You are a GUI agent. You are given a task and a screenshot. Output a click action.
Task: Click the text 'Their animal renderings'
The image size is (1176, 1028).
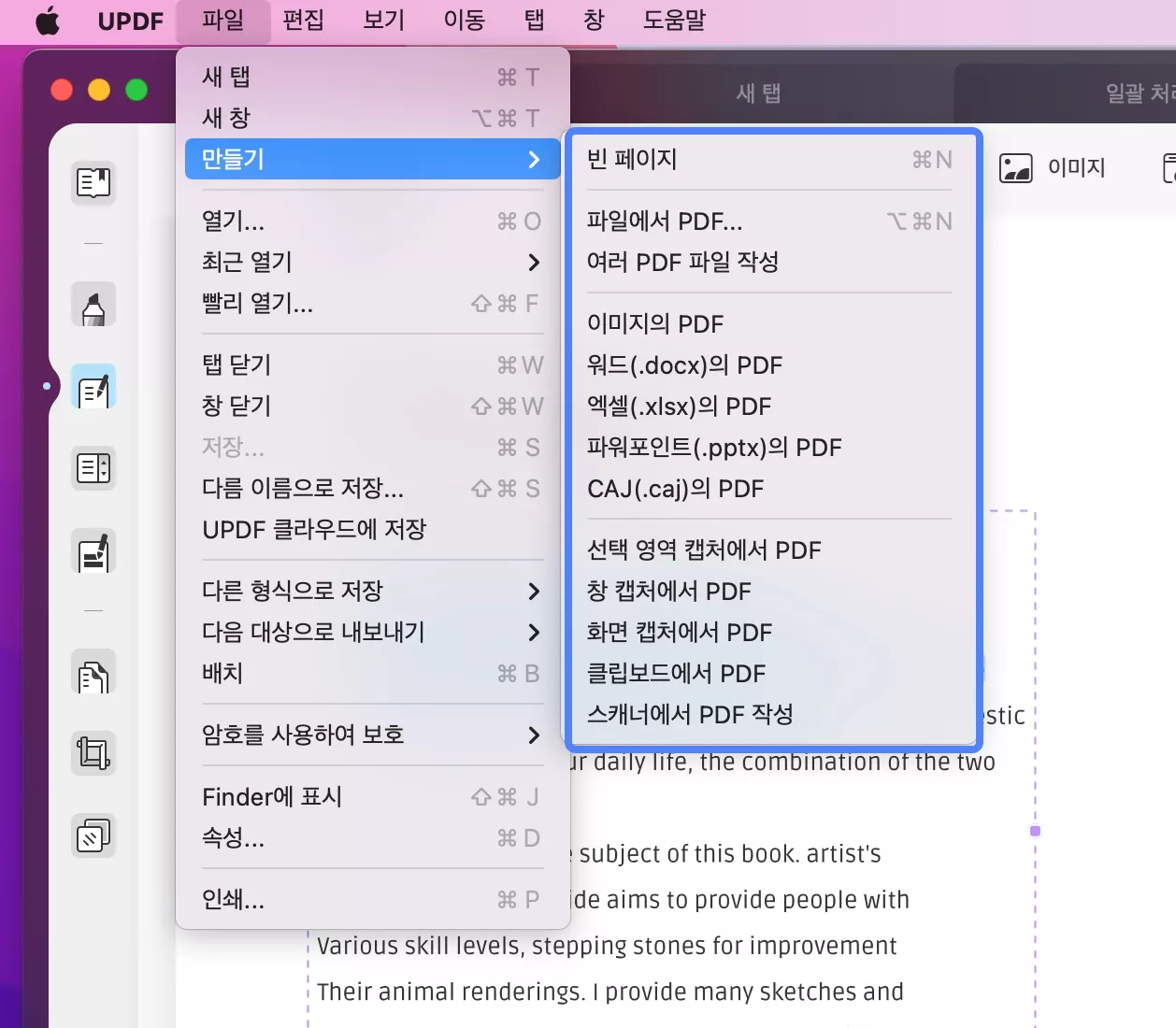coord(451,992)
